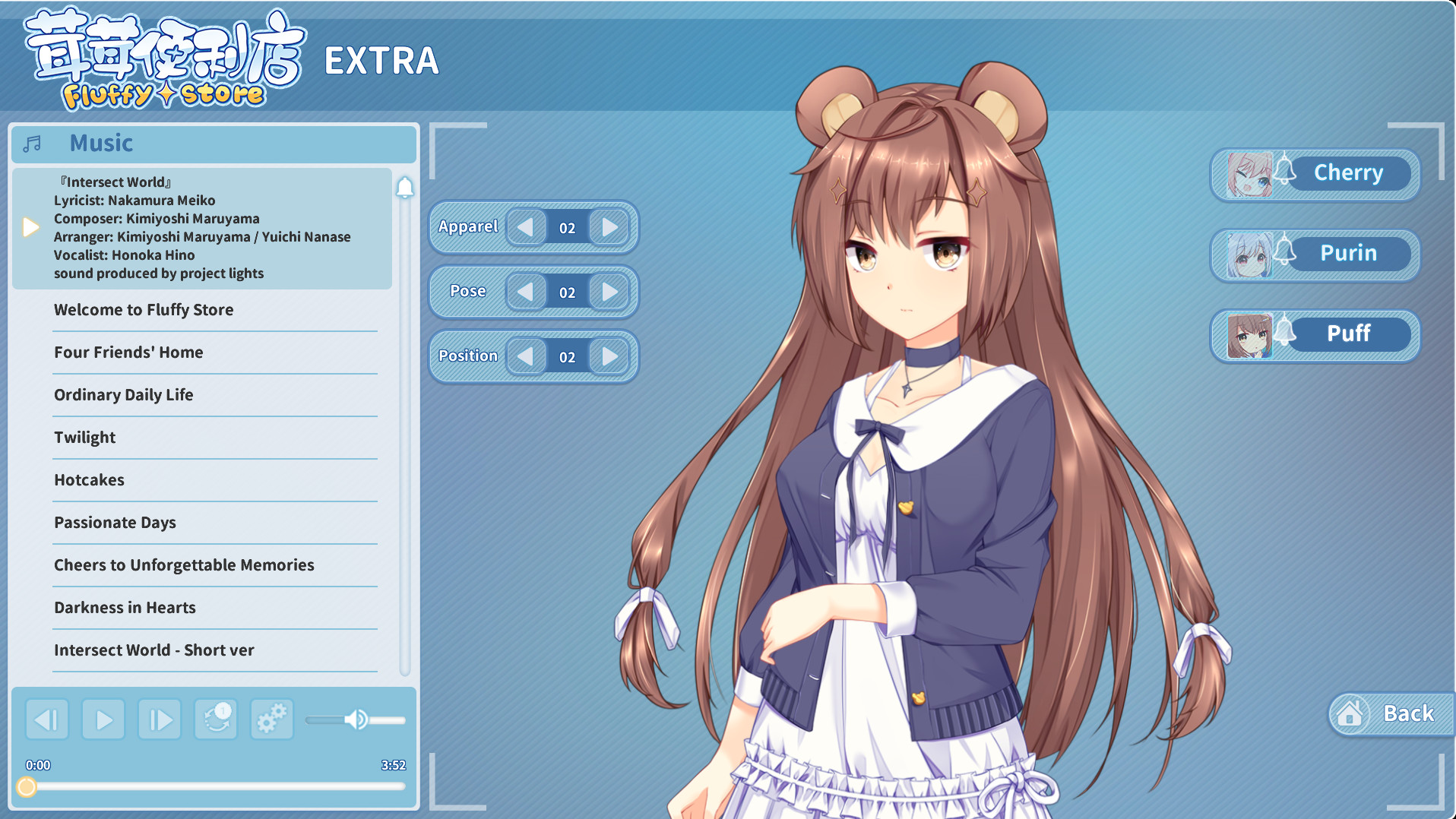This screenshot has height=819, width=1456.
Task: Decrease Apparel number with left arrow
Action: tap(525, 227)
